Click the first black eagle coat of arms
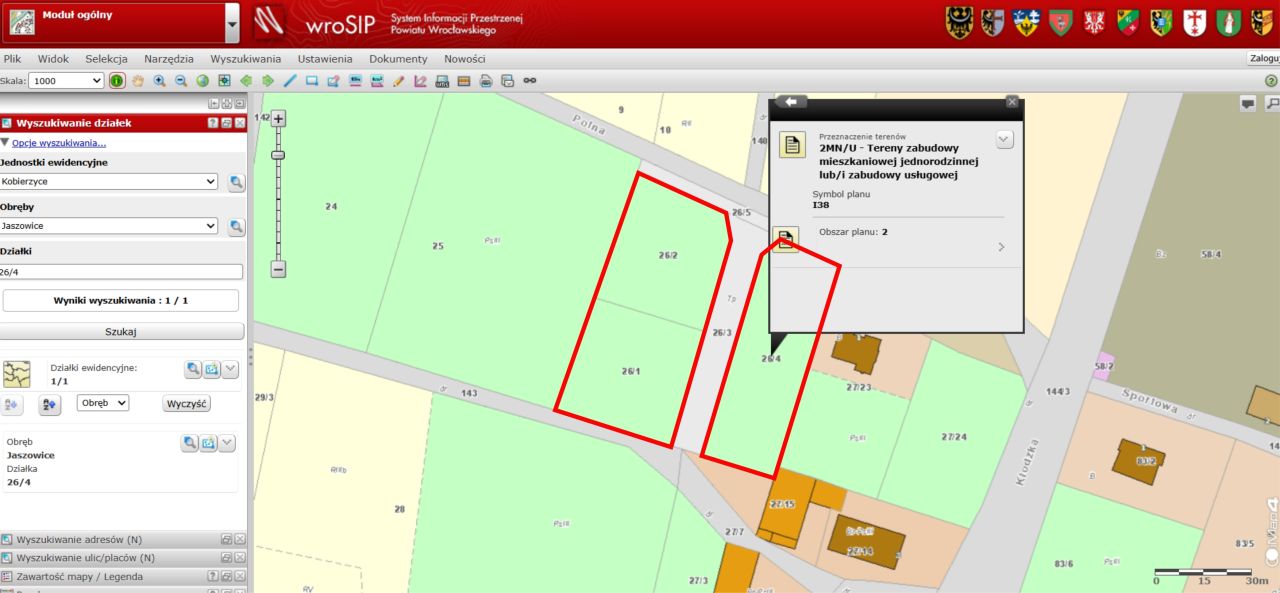Viewport: 1280px width, 593px height. (x=959, y=23)
